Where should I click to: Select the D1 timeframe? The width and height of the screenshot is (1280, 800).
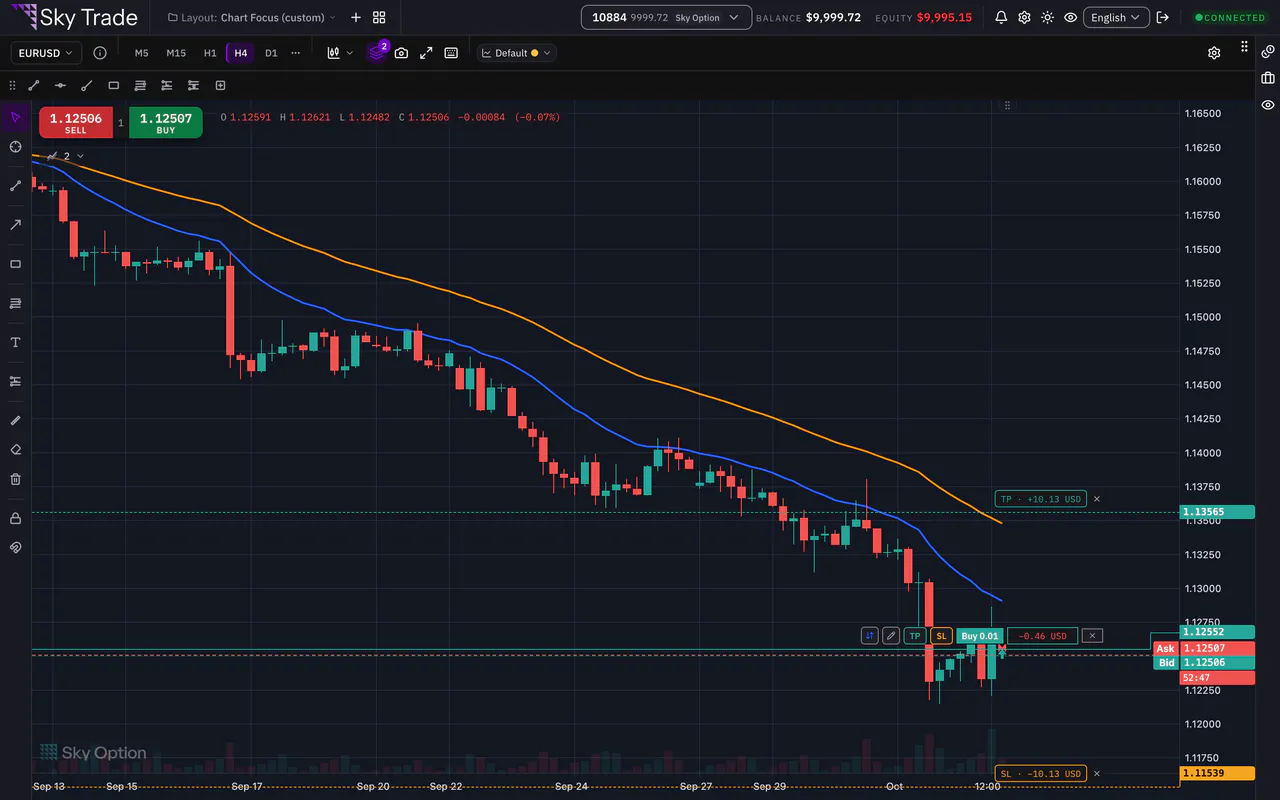coord(271,53)
